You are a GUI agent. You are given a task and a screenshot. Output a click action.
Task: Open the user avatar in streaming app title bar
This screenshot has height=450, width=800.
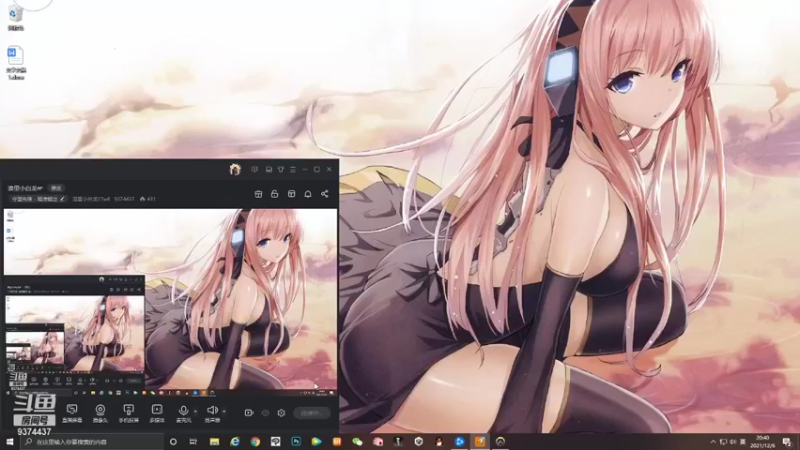tap(235, 169)
